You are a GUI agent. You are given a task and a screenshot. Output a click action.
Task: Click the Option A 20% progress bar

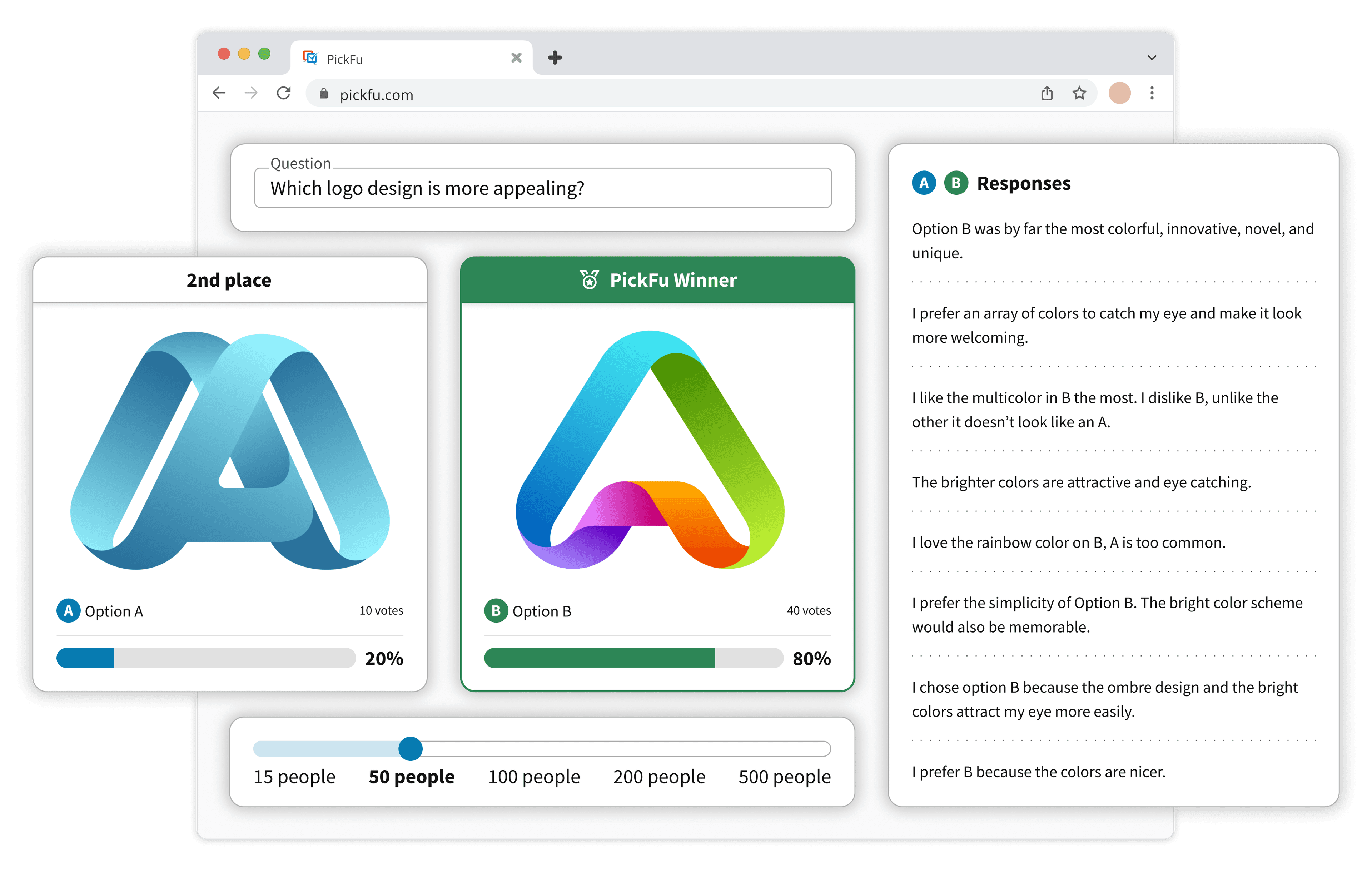pyautogui.click(x=206, y=658)
